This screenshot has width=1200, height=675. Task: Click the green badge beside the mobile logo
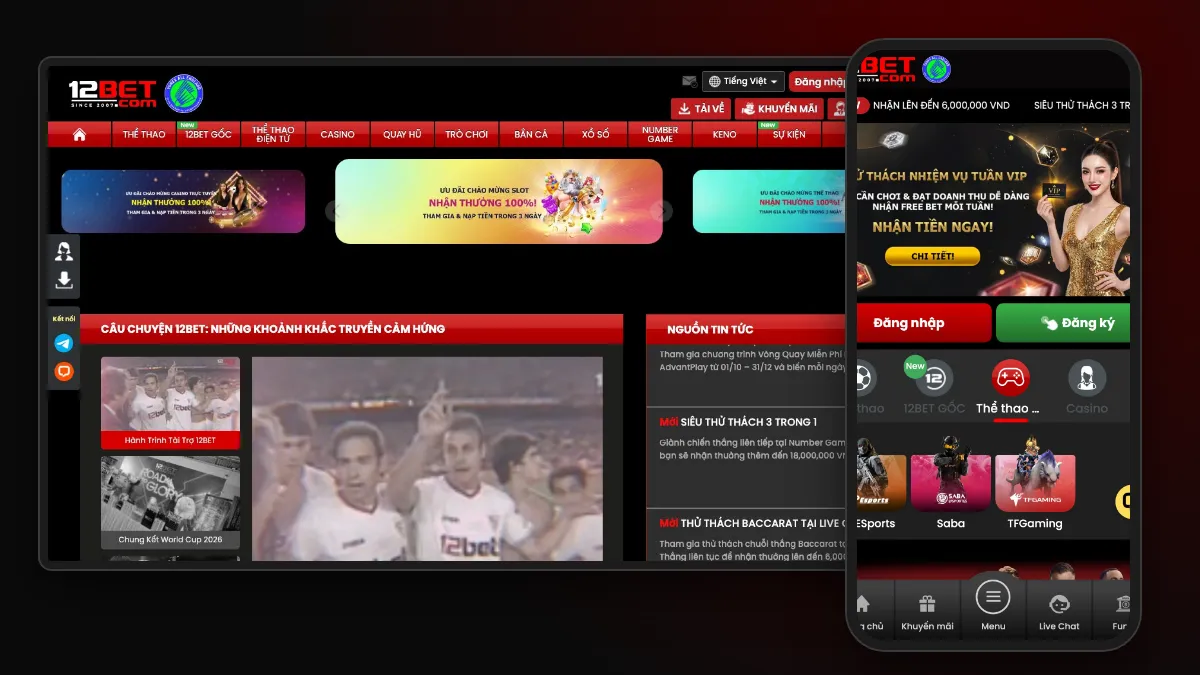(936, 69)
